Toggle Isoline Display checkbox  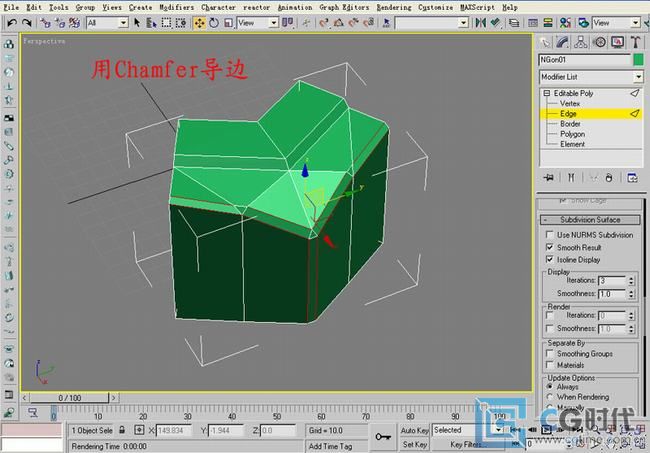point(551,259)
